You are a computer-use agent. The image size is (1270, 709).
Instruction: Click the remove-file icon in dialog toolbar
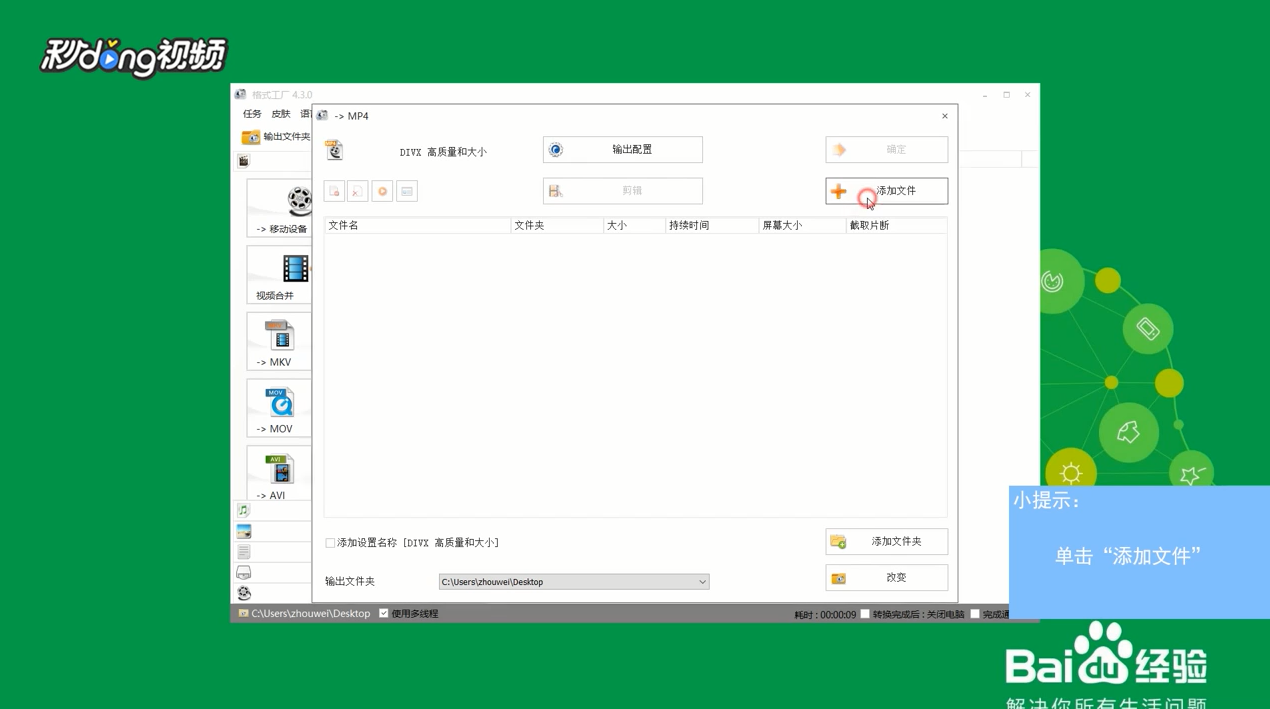[334, 191]
